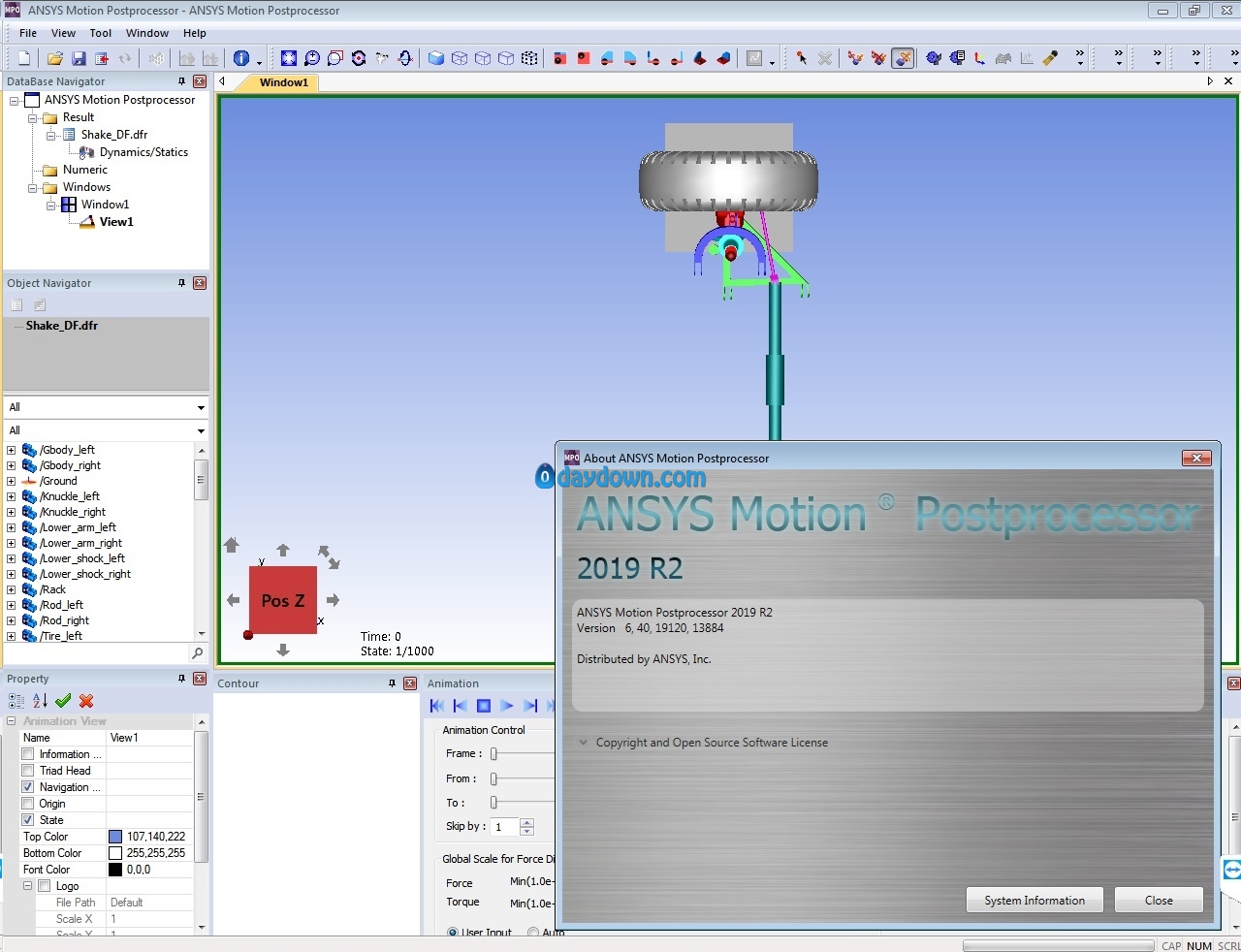Expand the /Knuckle_left tree node
This screenshot has width=1241, height=952.
click(12, 496)
